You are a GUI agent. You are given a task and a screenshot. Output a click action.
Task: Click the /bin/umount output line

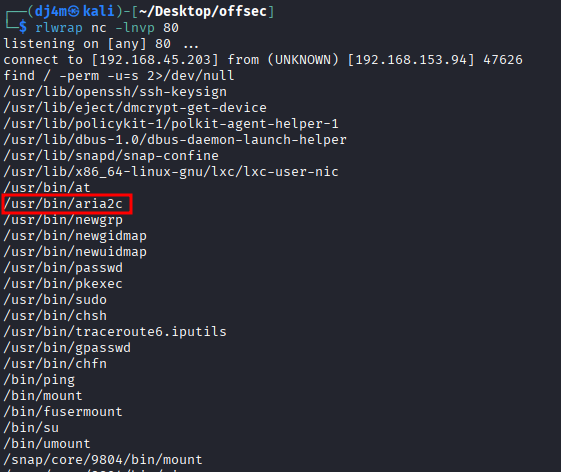click(47, 444)
